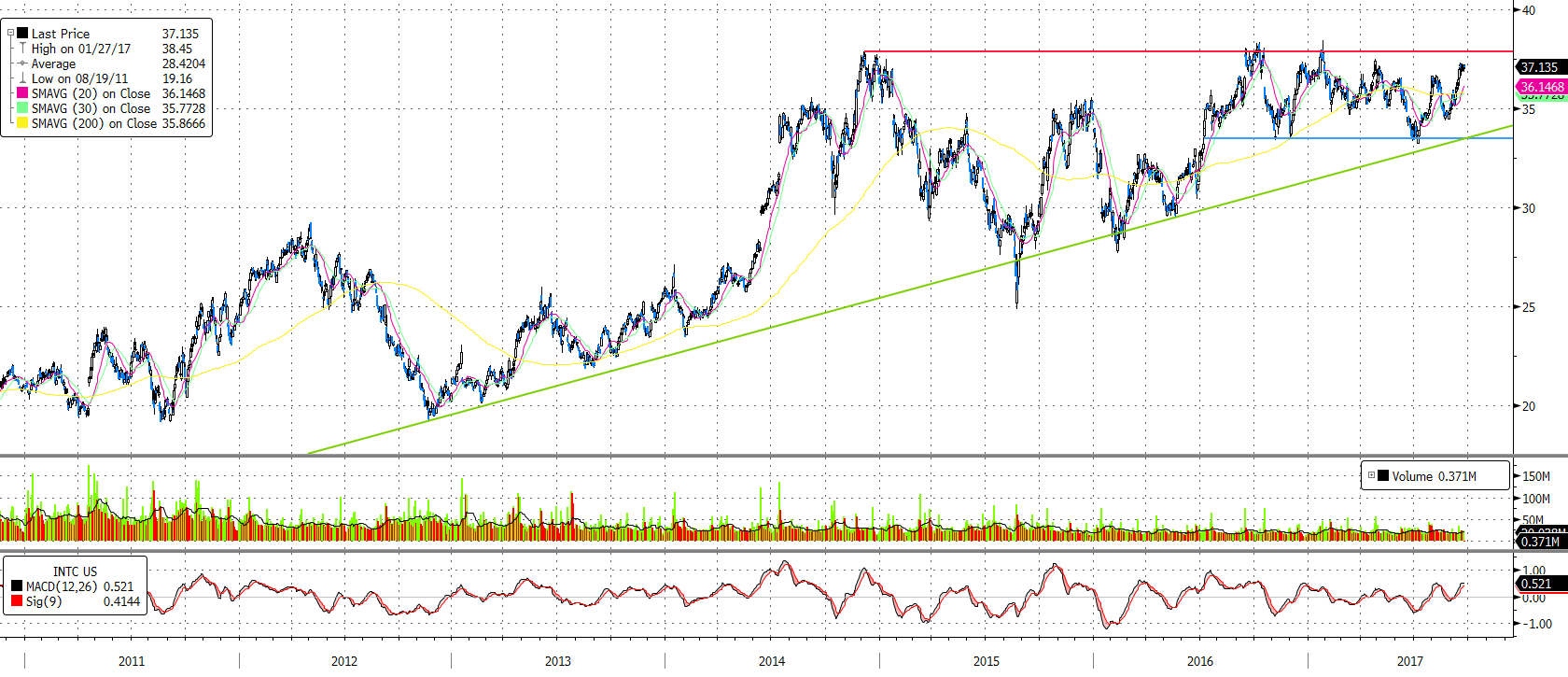Click the 20 price axis label
Image resolution: width=1568 pixels, height=677 pixels.
(1529, 406)
